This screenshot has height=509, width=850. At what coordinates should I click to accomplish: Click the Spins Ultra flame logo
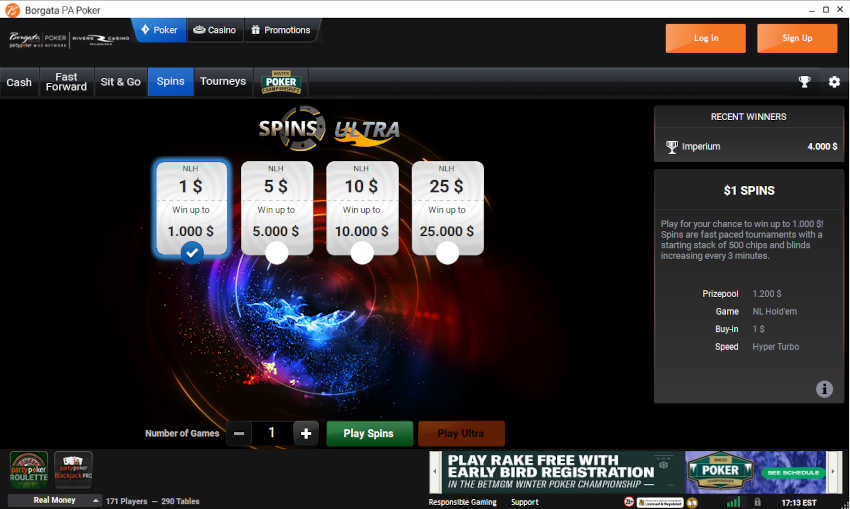[x=367, y=132]
